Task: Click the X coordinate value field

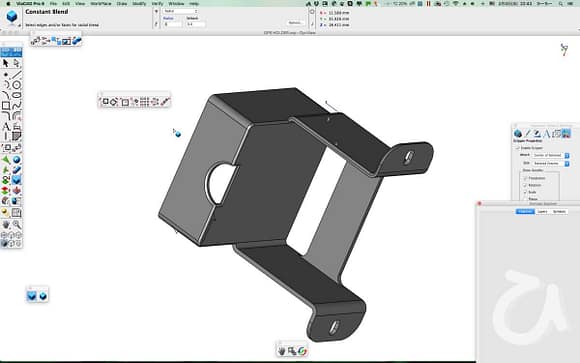Action: [x=338, y=13]
